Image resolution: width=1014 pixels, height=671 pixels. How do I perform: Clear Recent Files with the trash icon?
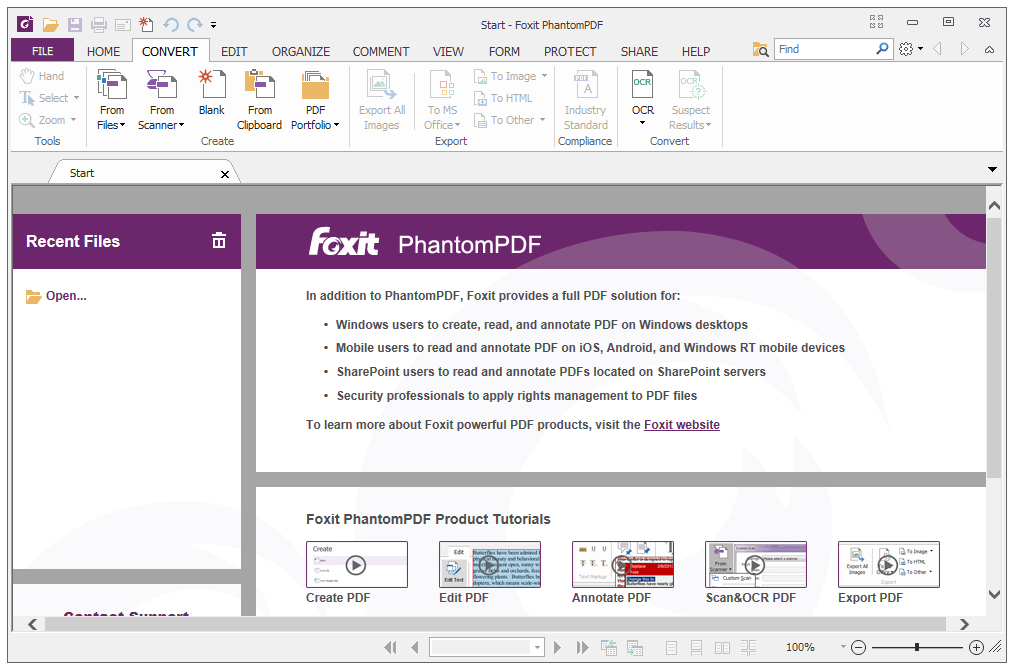coord(219,240)
